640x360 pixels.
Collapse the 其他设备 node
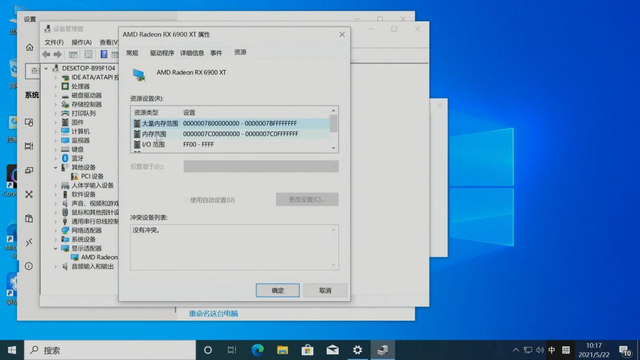point(56,167)
